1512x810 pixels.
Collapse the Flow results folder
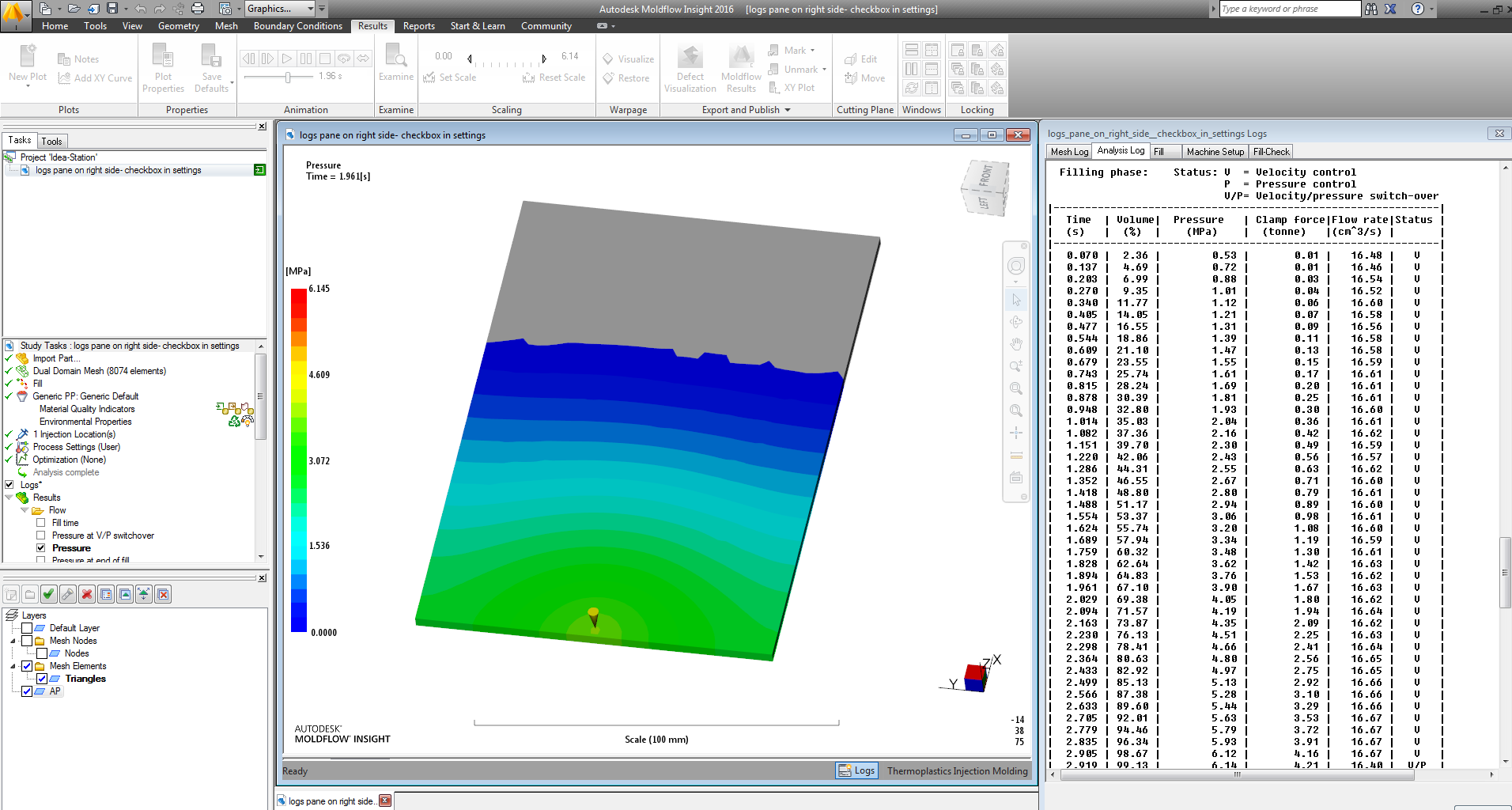point(25,510)
